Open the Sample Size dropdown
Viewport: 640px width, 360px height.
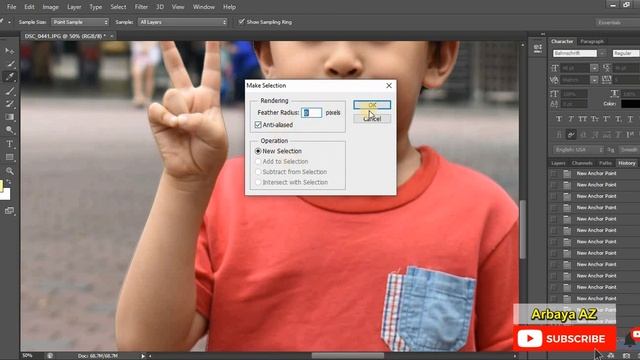pyautogui.click(x=80, y=22)
